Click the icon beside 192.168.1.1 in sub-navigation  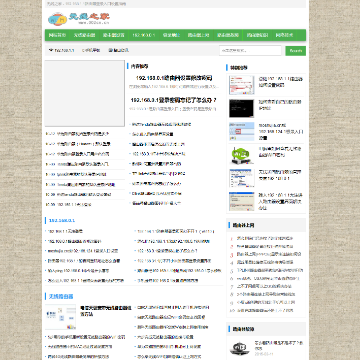point(51,50)
